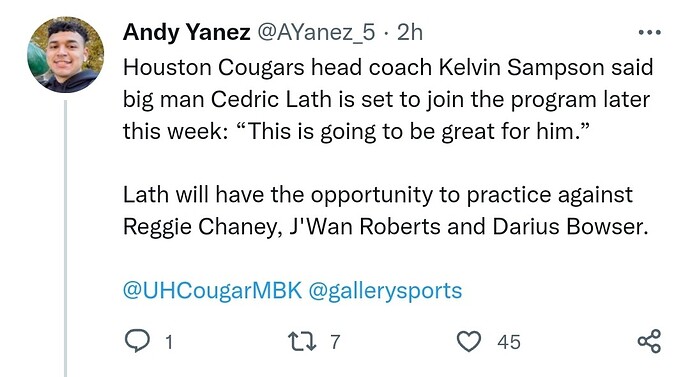Screen dimensions: 690x377
Task: Click the reply speech bubble icon
Action: click(137, 341)
